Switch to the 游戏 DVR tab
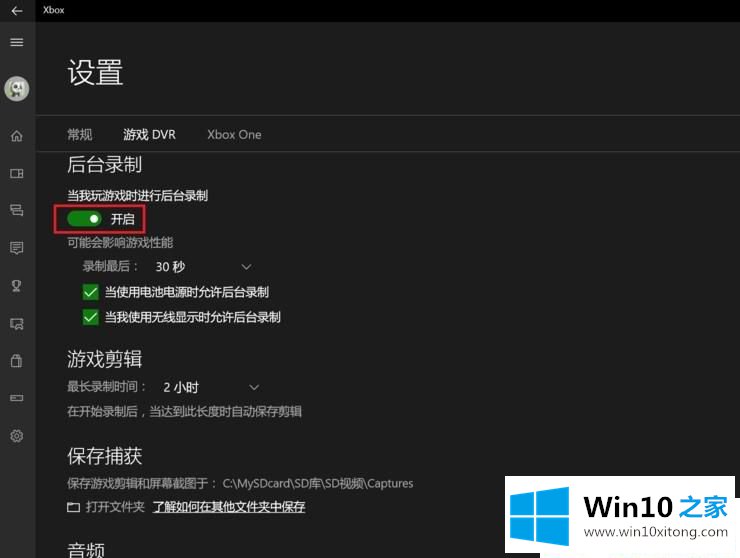The height and width of the screenshot is (558, 740). coord(149,135)
